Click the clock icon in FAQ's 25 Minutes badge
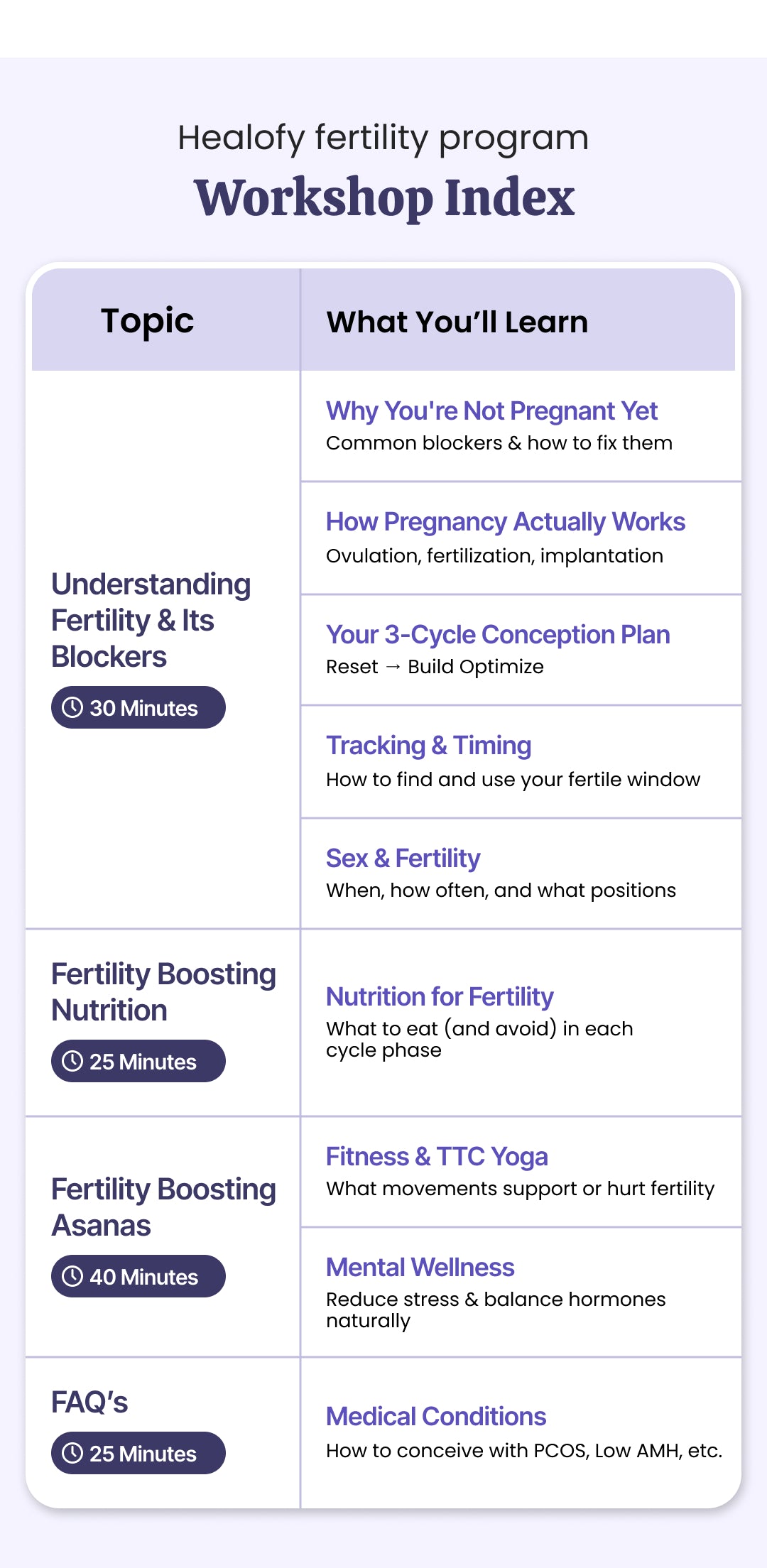This screenshot has width=767, height=1568. click(72, 1453)
